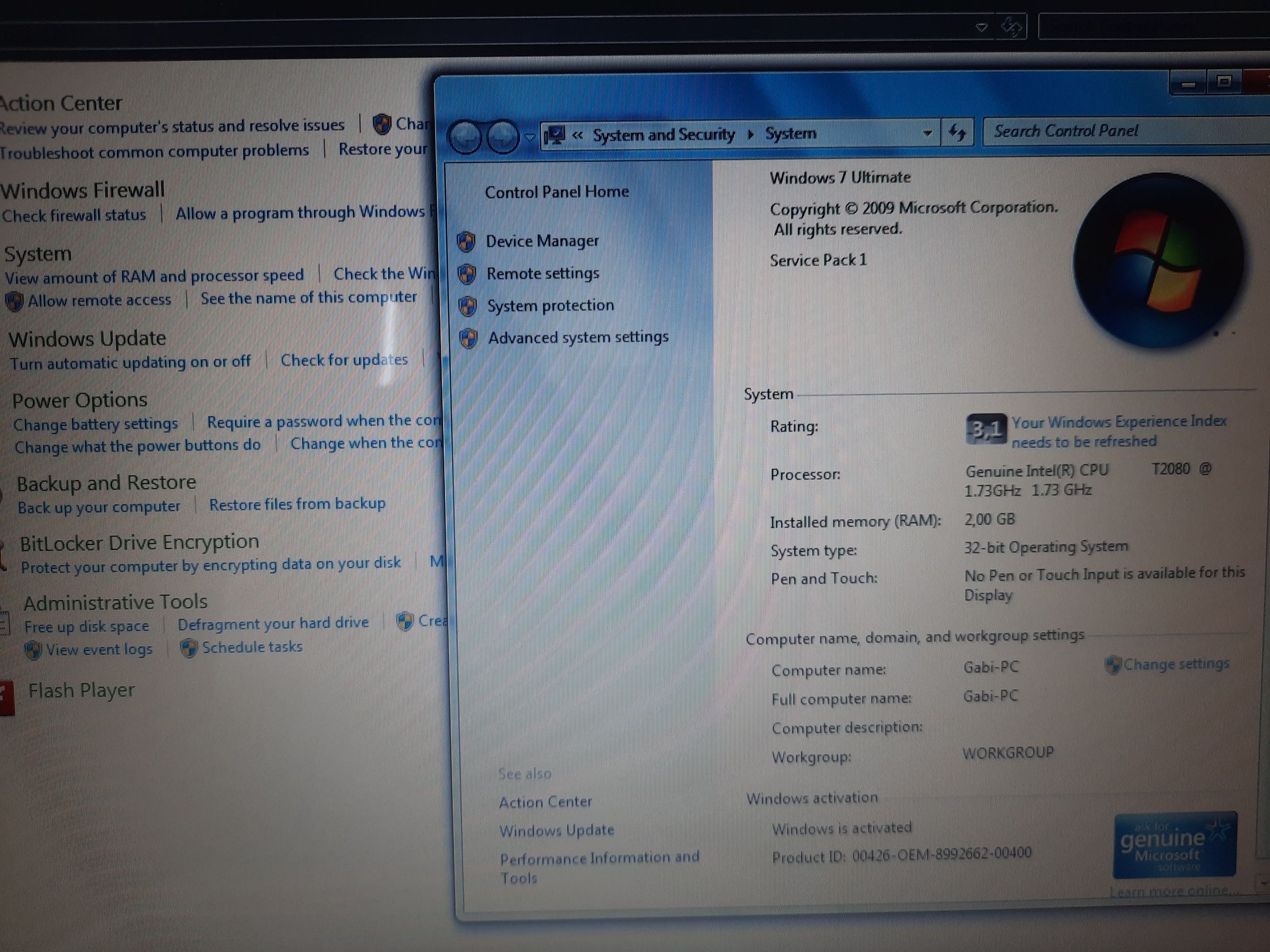The image size is (1270, 952).
Task: Select System breadcrumb in address bar
Action: point(791,133)
